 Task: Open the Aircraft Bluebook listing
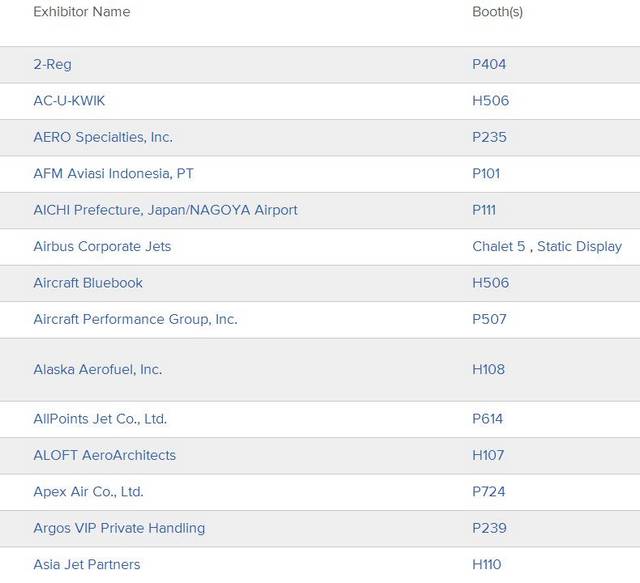pos(88,283)
